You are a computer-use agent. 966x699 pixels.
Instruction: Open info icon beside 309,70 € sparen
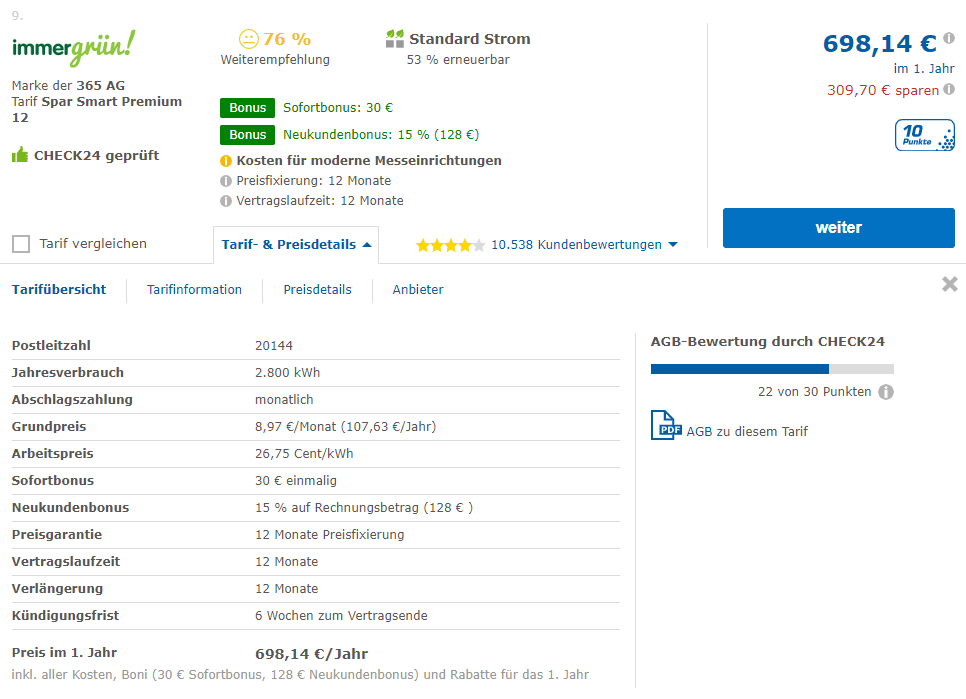click(x=949, y=89)
